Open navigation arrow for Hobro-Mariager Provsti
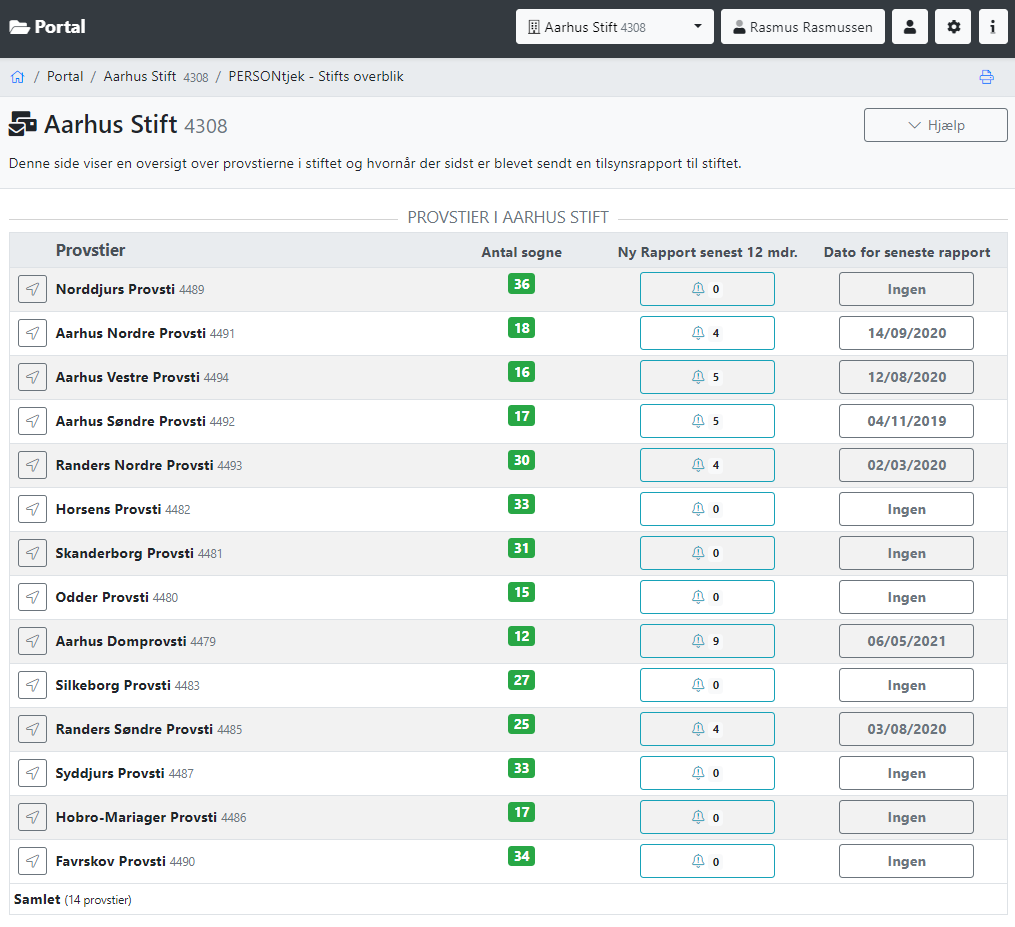 [32, 817]
